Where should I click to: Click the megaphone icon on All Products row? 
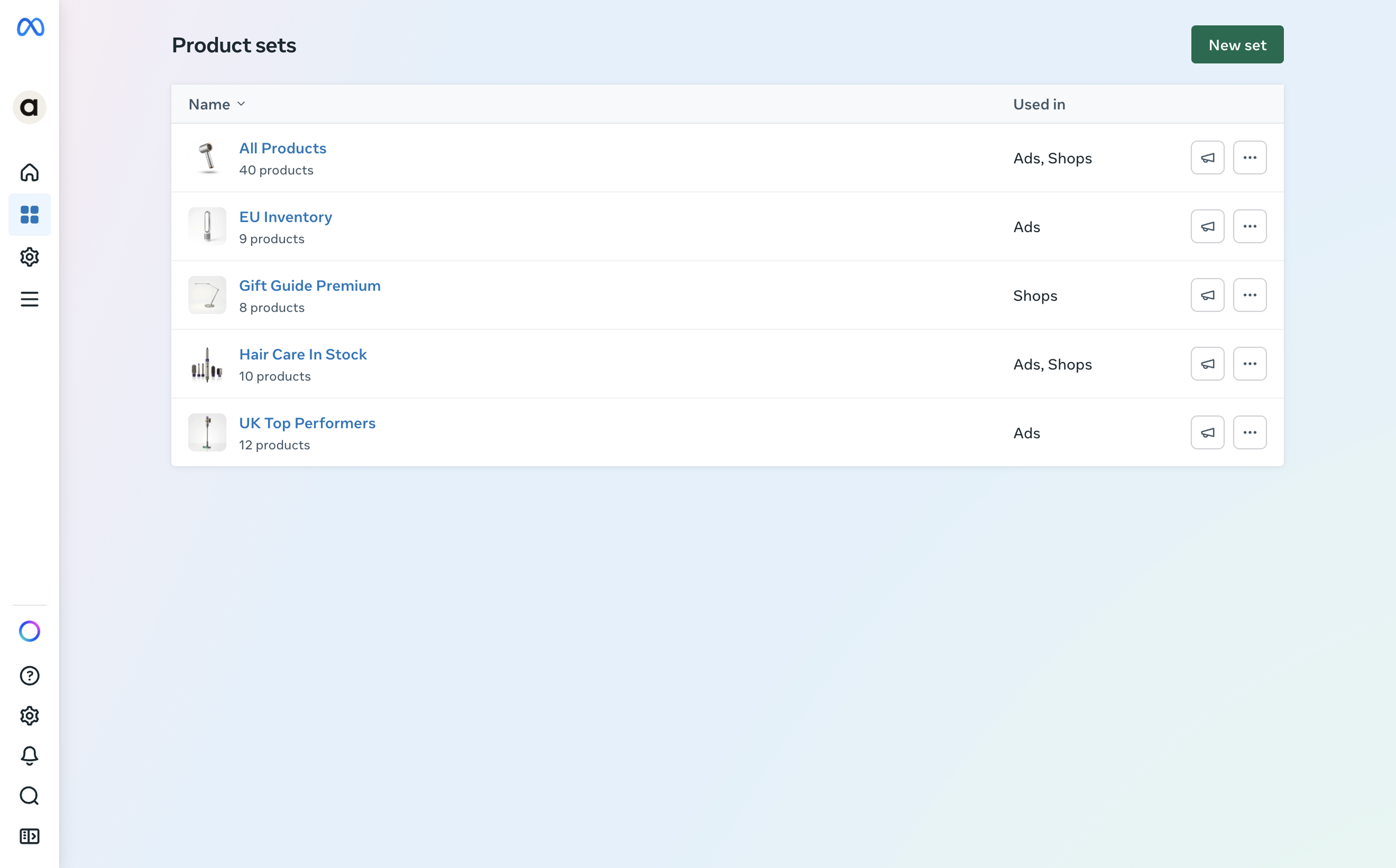(1208, 157)
